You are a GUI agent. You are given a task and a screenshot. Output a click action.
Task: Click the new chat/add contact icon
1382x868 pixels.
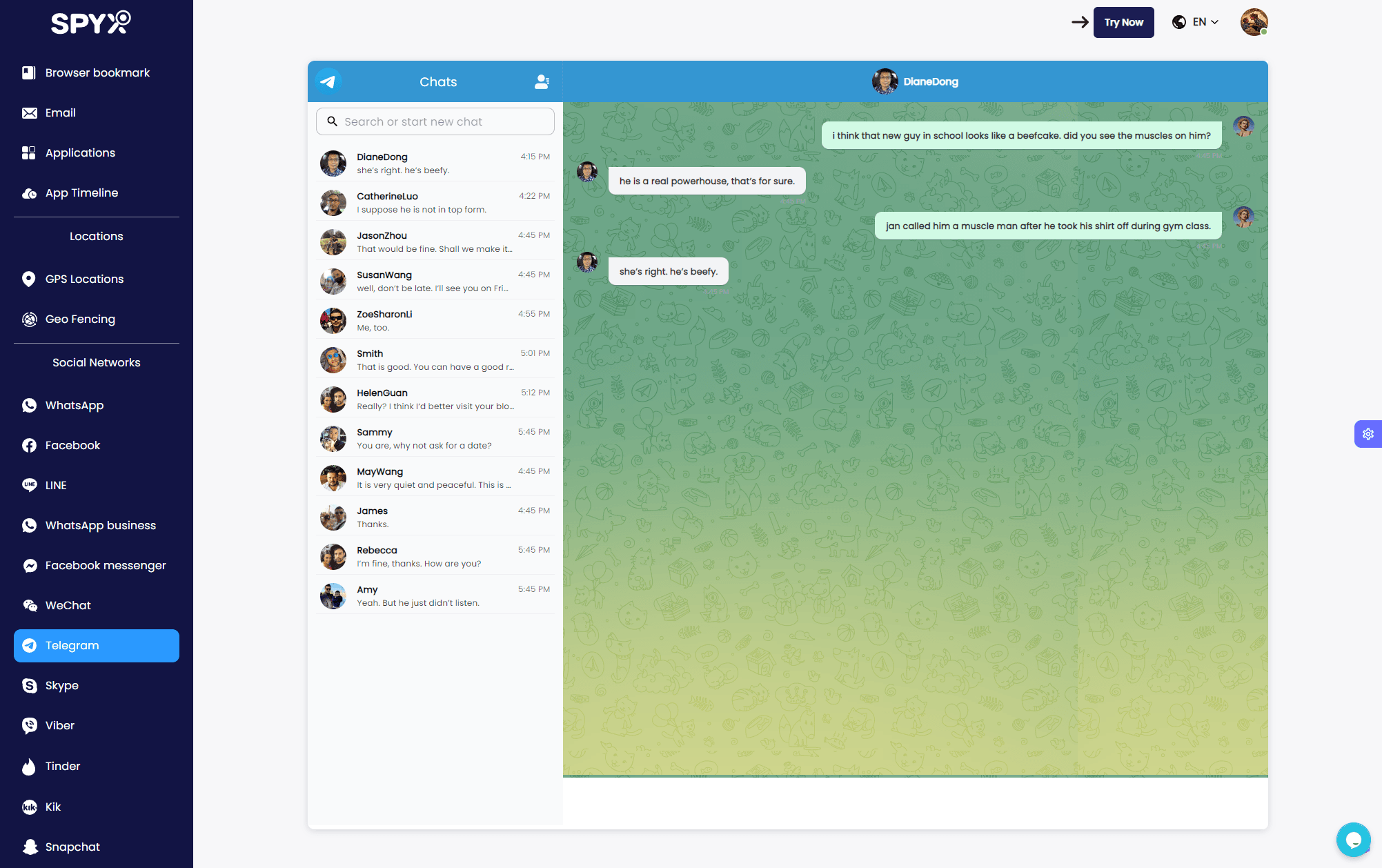point(542,82)
